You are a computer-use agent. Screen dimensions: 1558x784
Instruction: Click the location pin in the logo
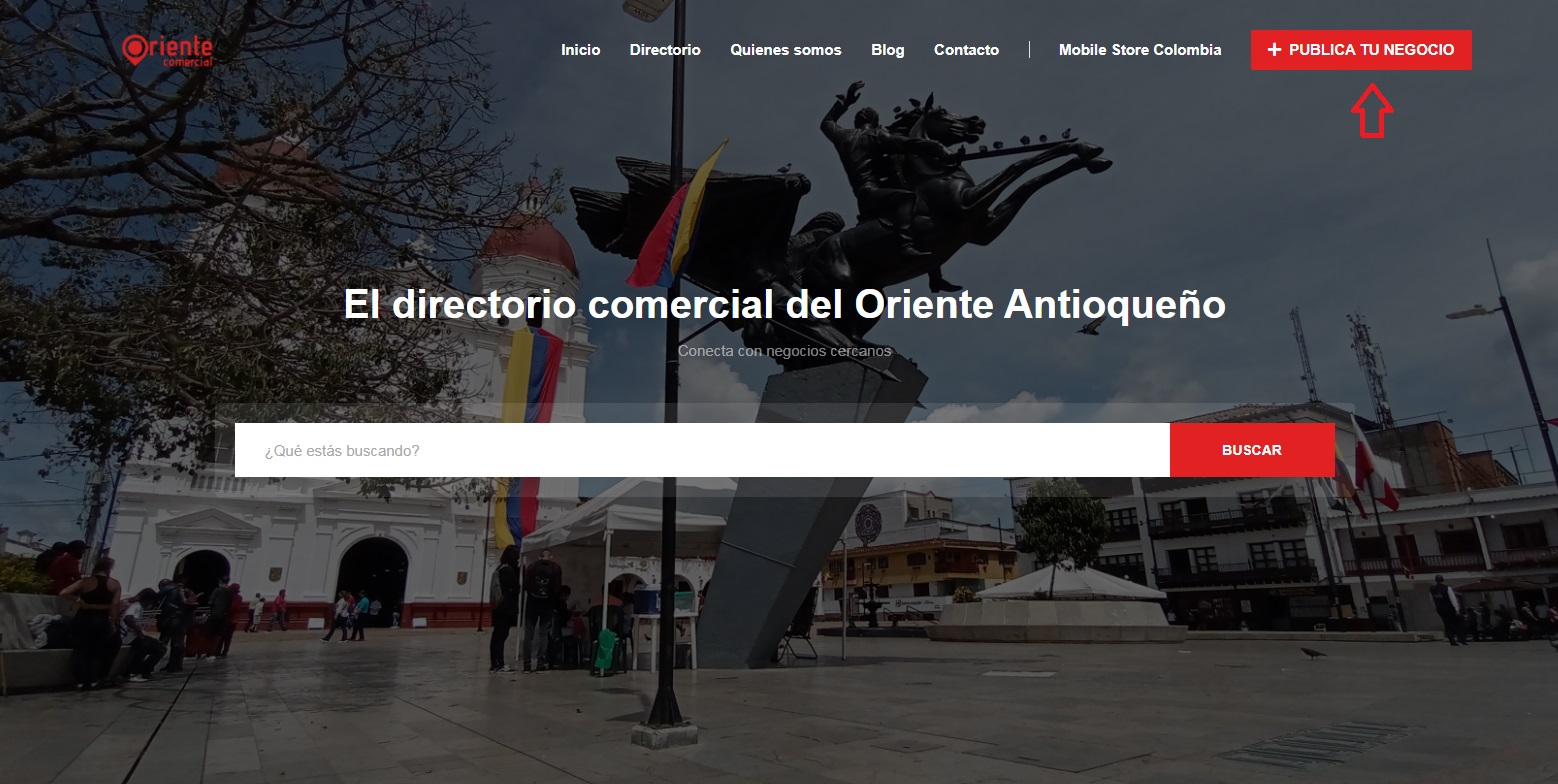[135, 48]
